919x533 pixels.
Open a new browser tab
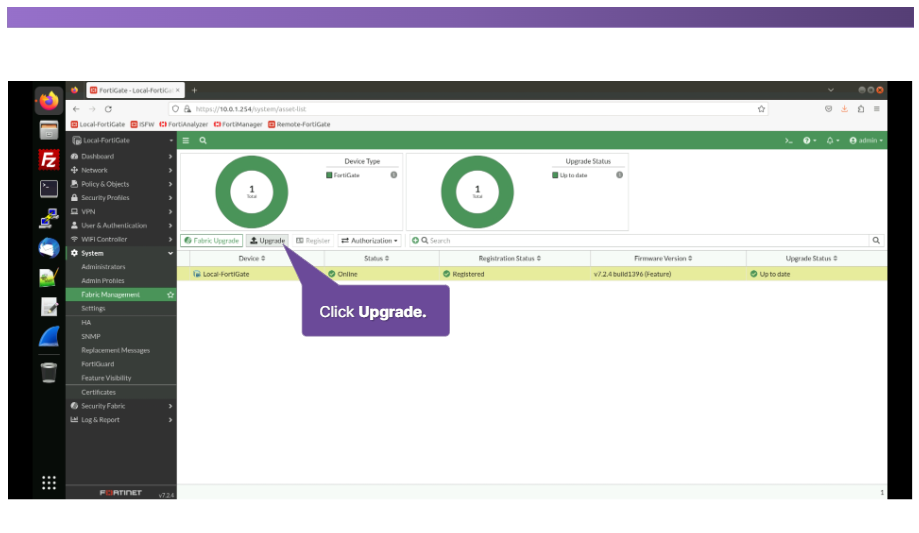tap(195, 90)
